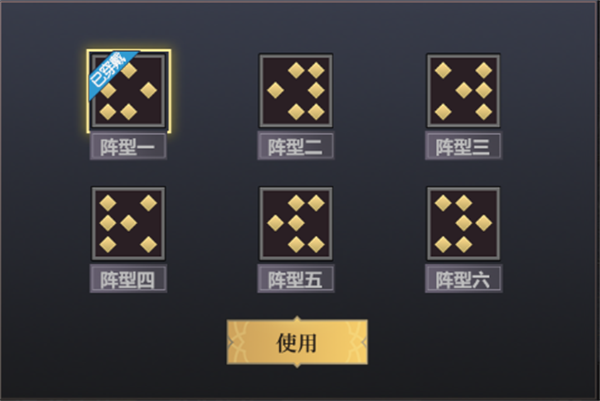Select the 阵型一 formation pattern tile

pos(129,91)
